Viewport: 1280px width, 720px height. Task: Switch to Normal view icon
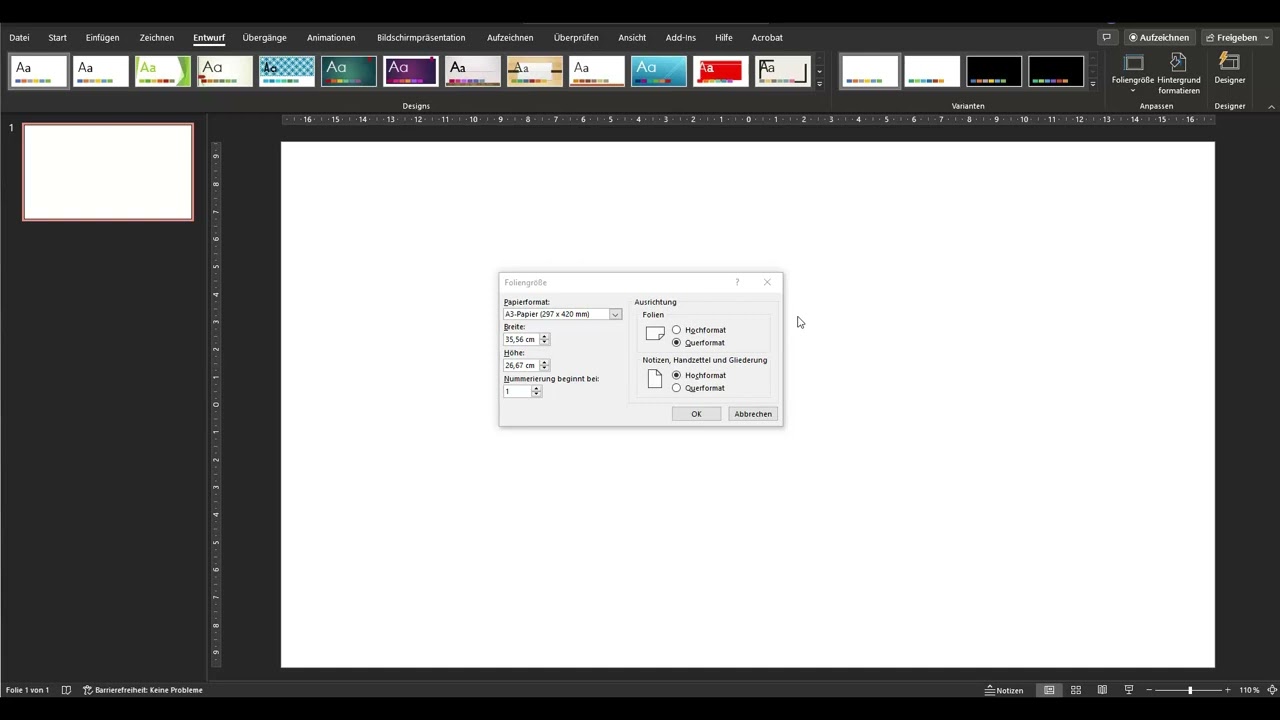1049,690
